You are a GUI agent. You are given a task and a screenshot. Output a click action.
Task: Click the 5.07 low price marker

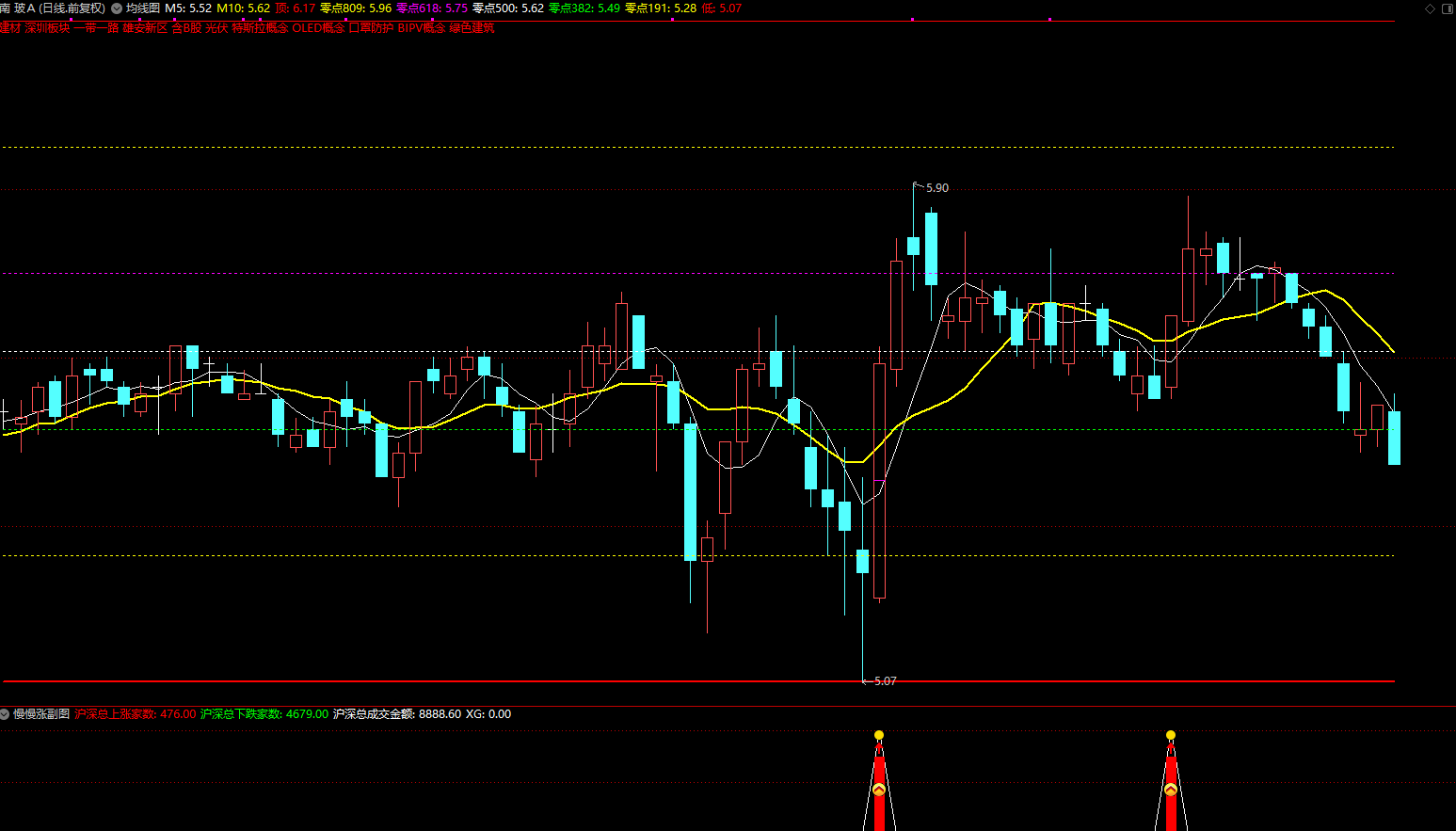tap(885, 681)
